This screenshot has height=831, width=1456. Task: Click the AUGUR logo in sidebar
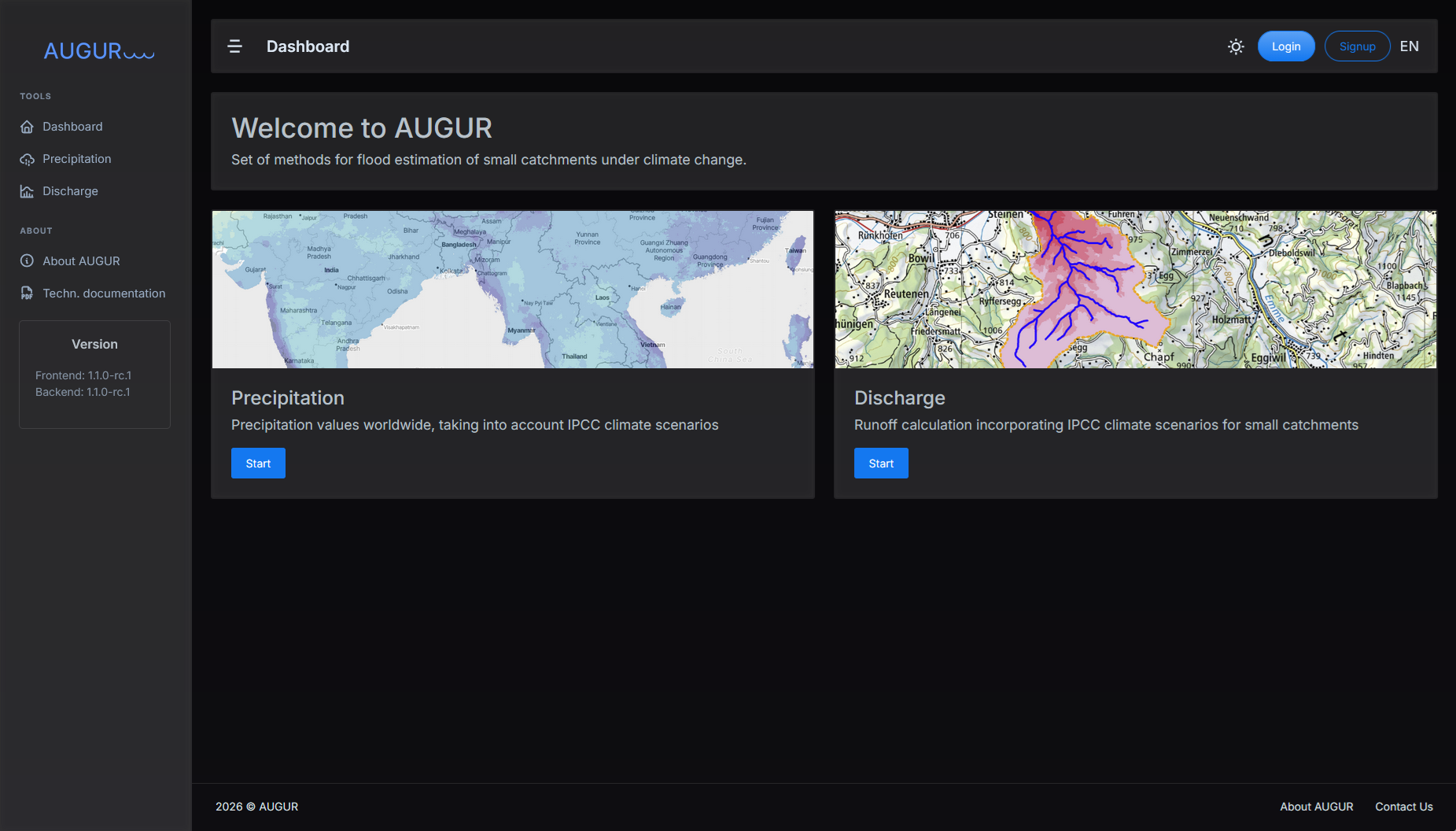pos(99,51)
